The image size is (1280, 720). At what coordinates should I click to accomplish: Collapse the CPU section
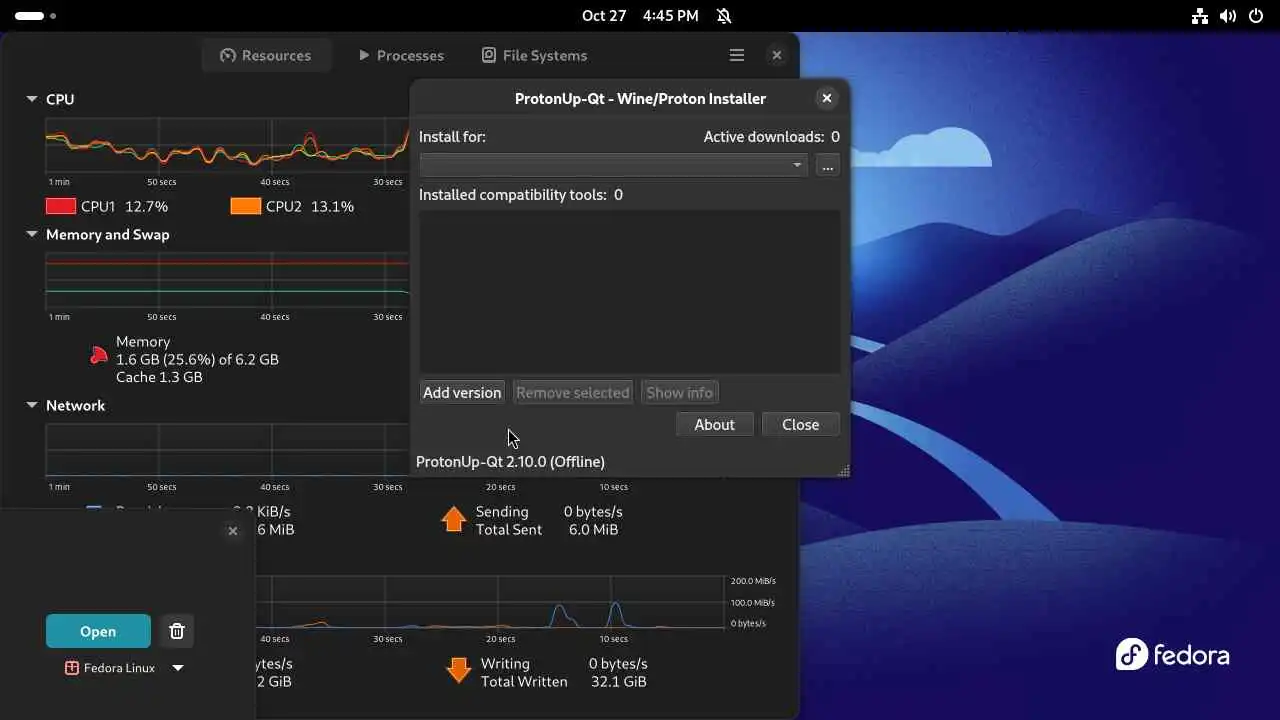[x=32, y=99]
